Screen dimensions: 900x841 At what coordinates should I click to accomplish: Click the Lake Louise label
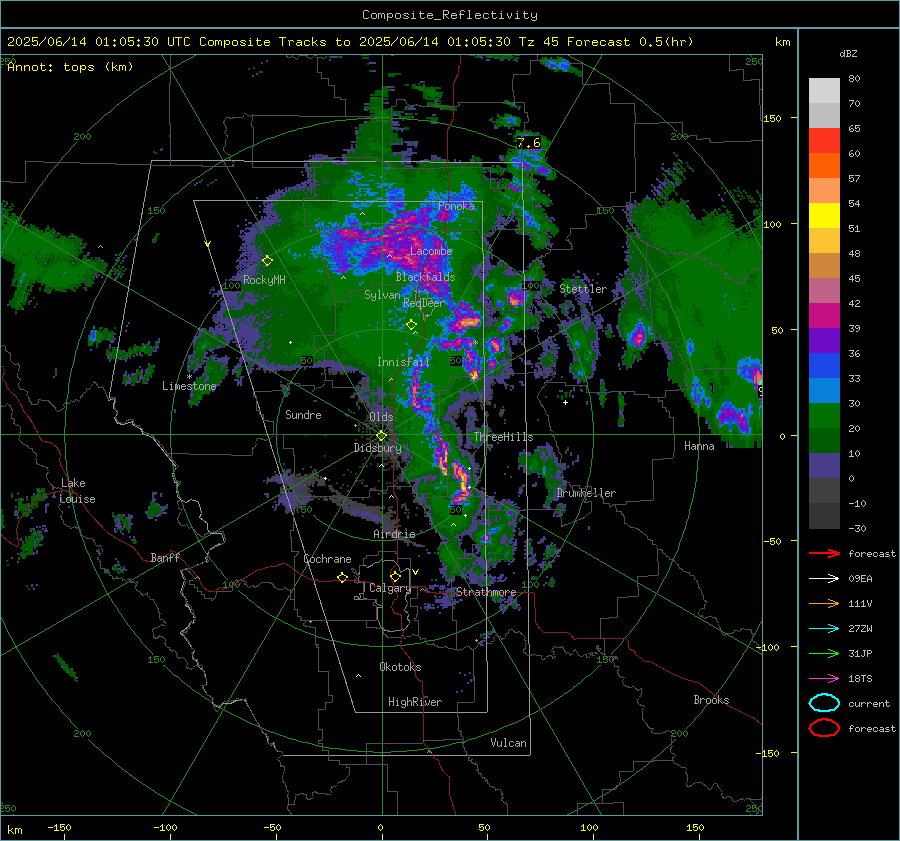click(x=78, y=491)
